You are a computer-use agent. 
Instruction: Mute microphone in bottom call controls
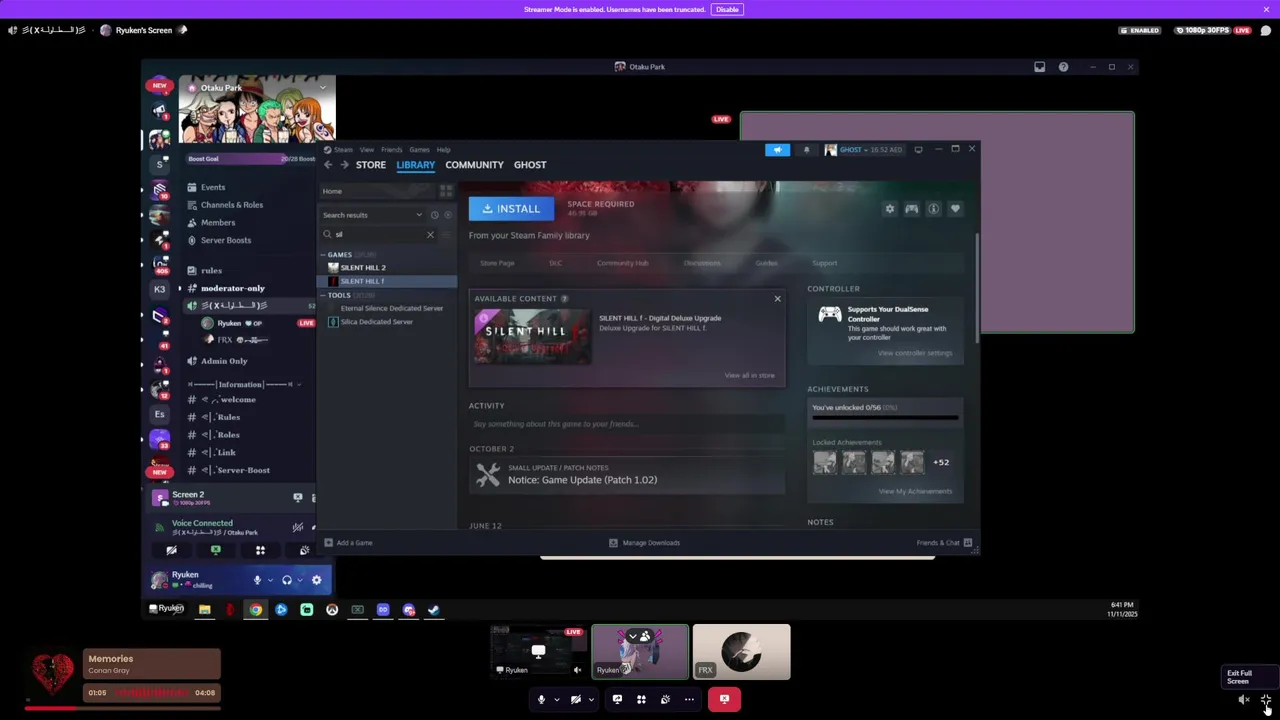tap(541, 699)
